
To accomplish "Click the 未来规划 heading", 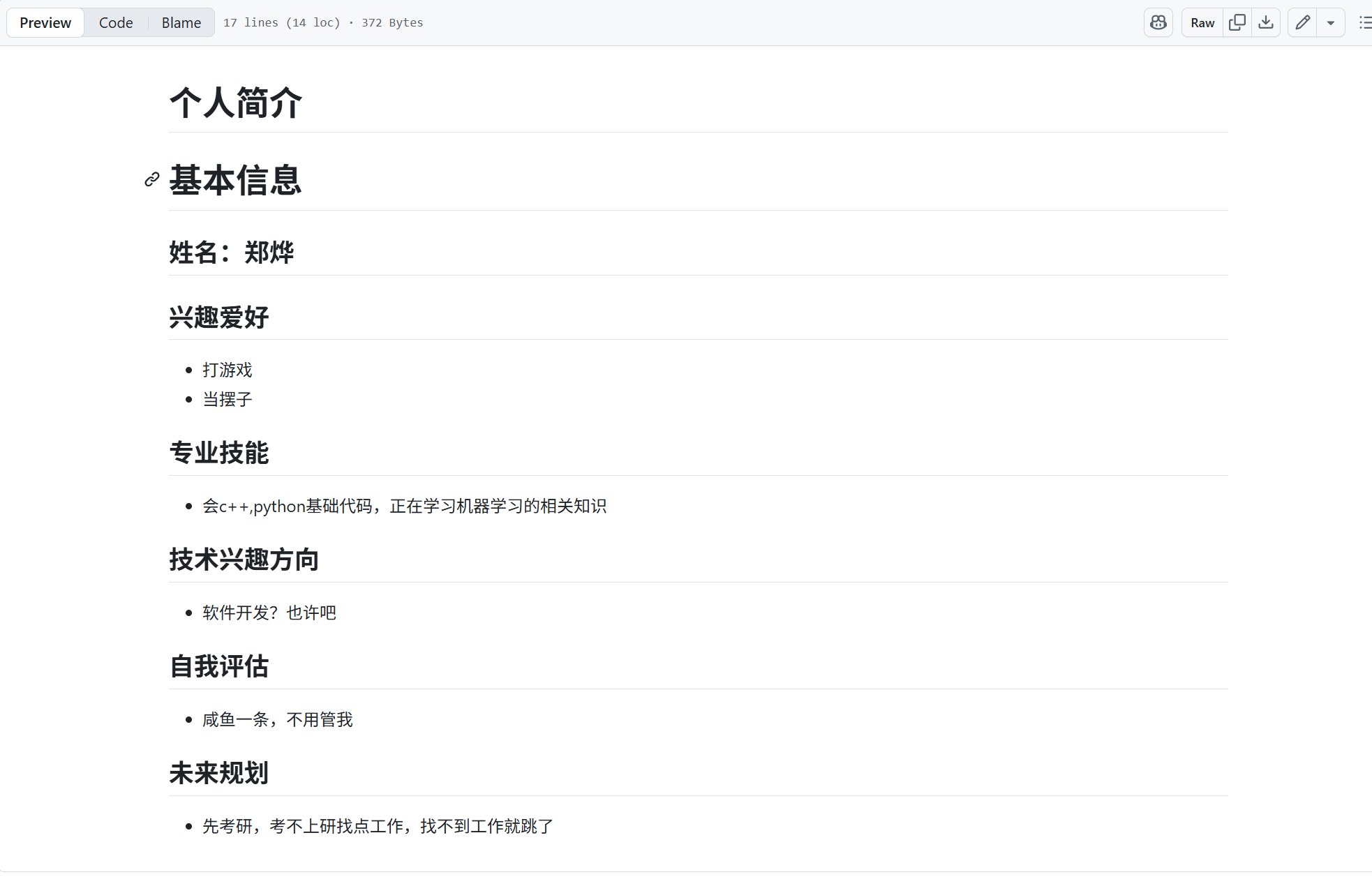I will point(219,773).
